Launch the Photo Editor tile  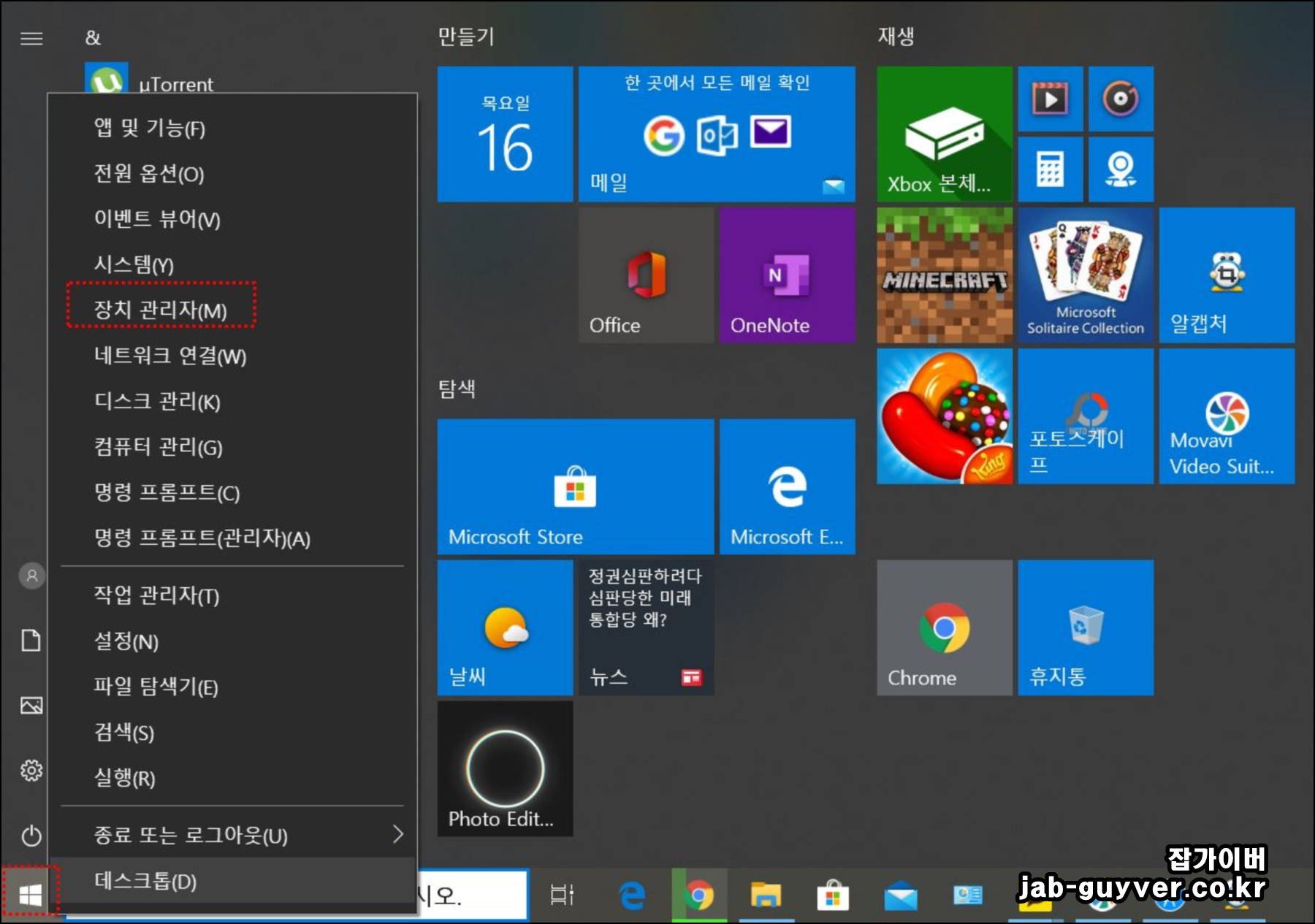click(x=505, y=768)
